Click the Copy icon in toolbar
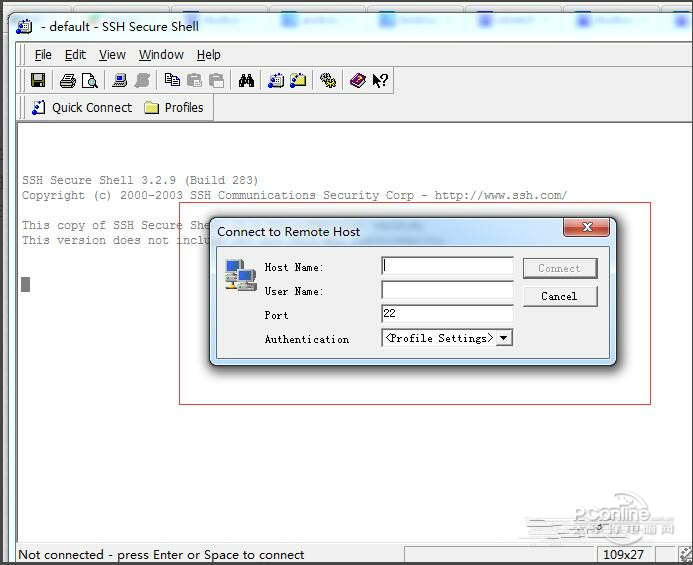The image size is (693, 565). coord(172,80)
